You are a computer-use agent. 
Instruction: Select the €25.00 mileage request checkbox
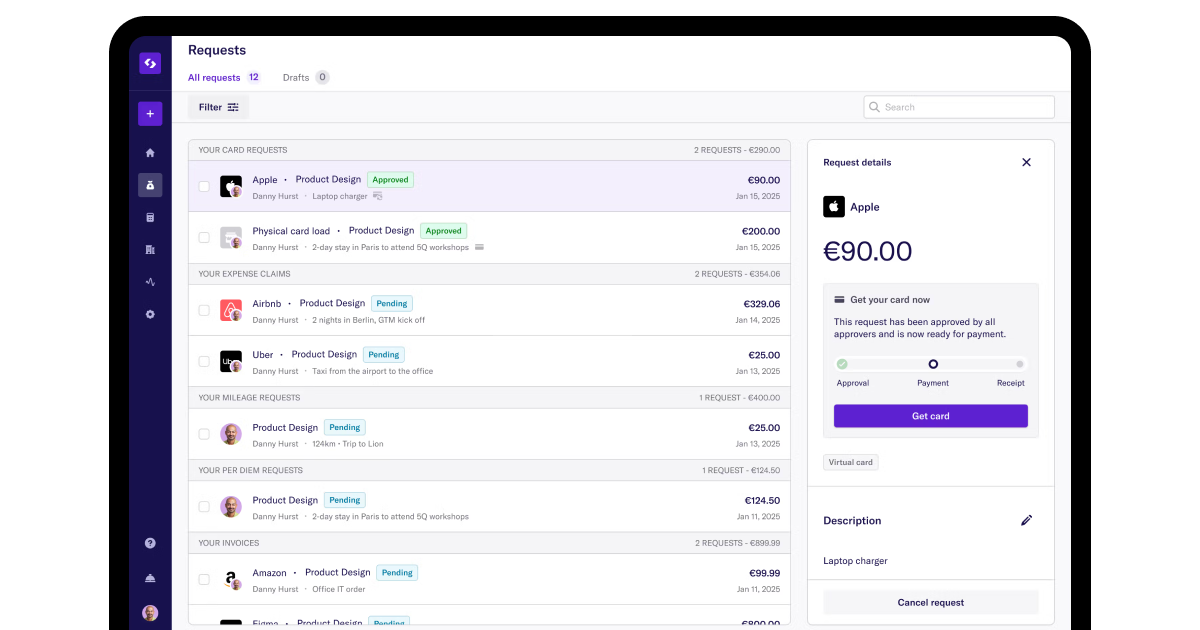click(x=204, y=435)
